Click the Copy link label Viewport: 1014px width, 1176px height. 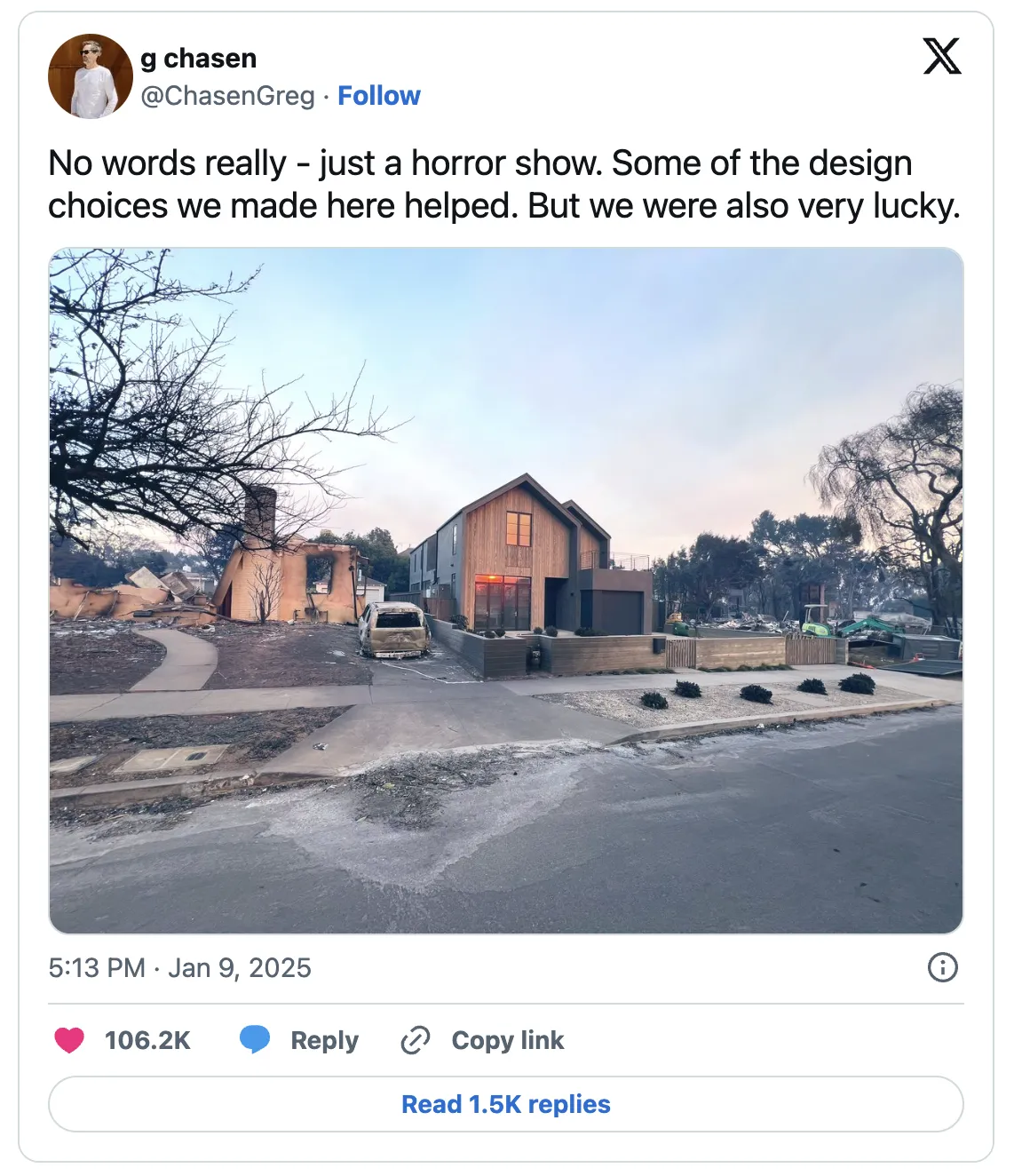coord(507,1041)
